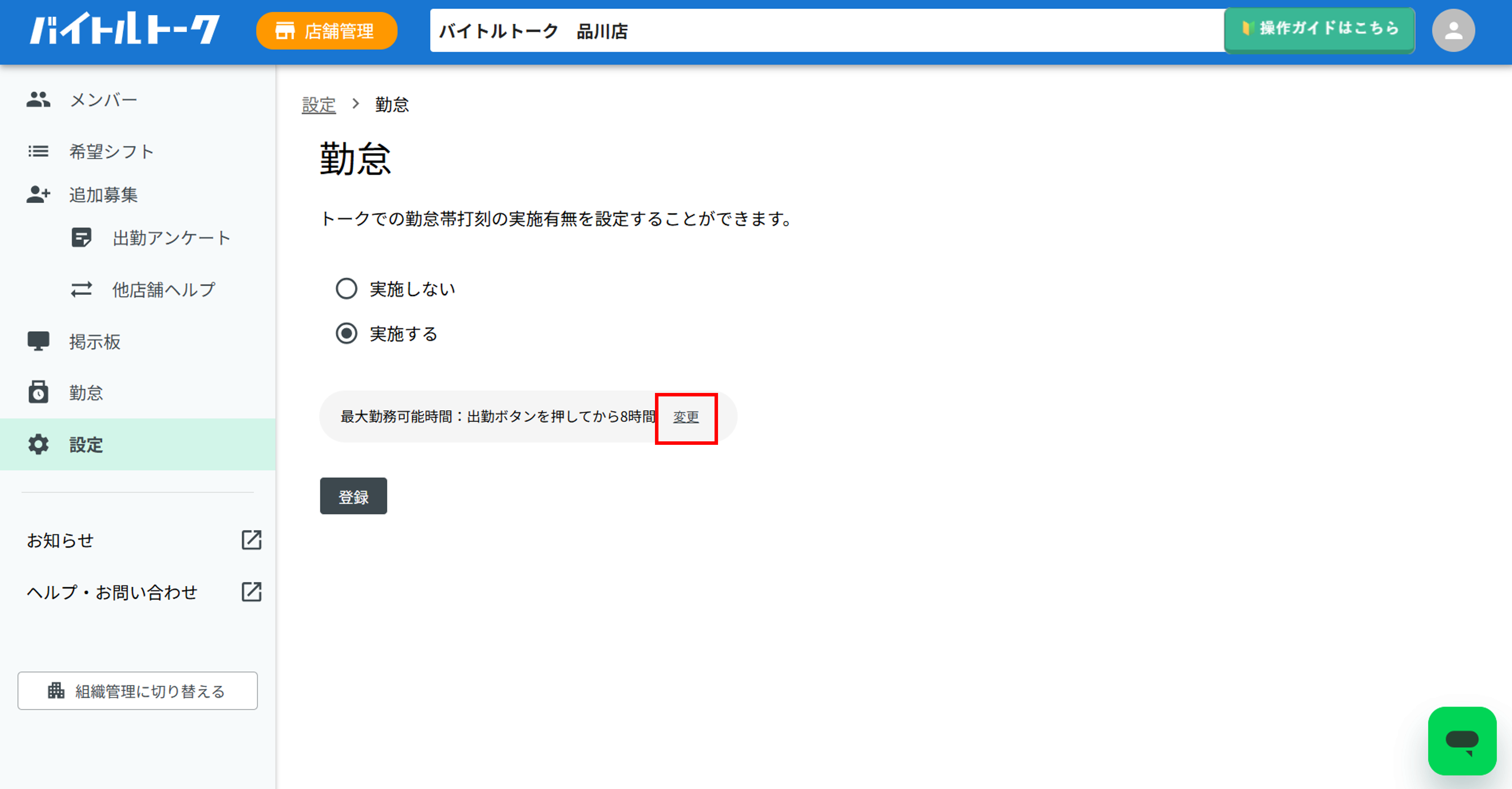Click the 出勤アンケート note icon
The width and height of the screenshot is (1512, 789).
coord(81,238)
